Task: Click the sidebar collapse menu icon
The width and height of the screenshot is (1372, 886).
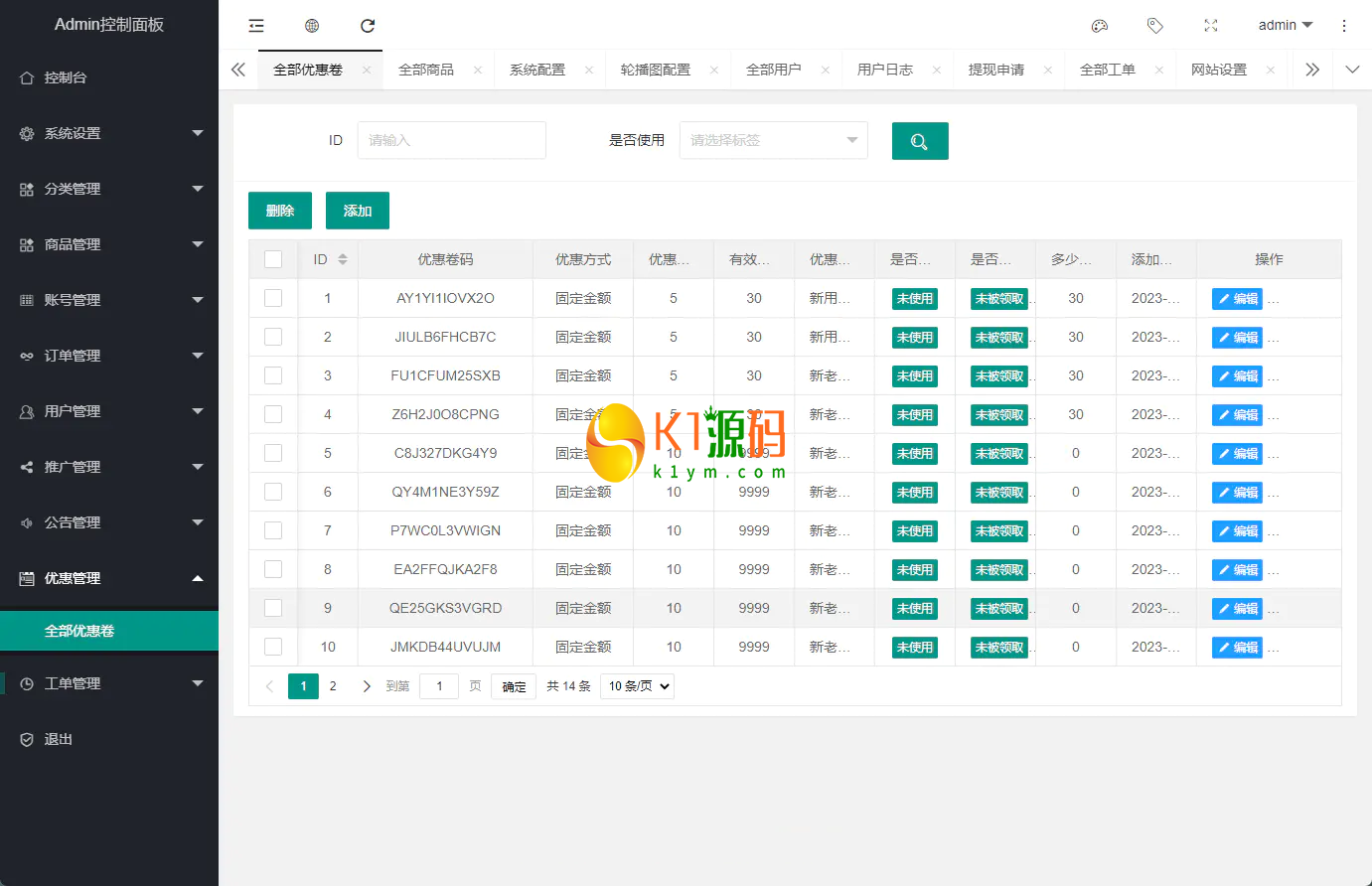Action: click(256, 26)
